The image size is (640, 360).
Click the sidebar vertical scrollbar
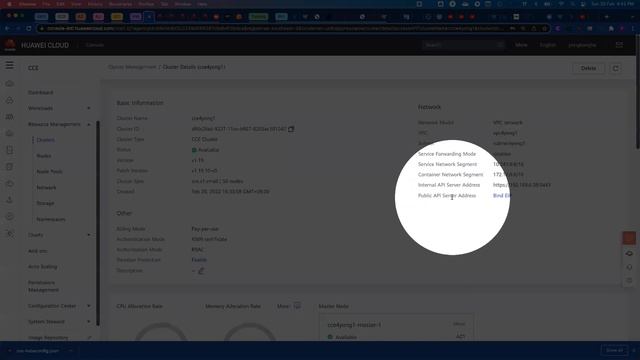[x=98, y=223]
